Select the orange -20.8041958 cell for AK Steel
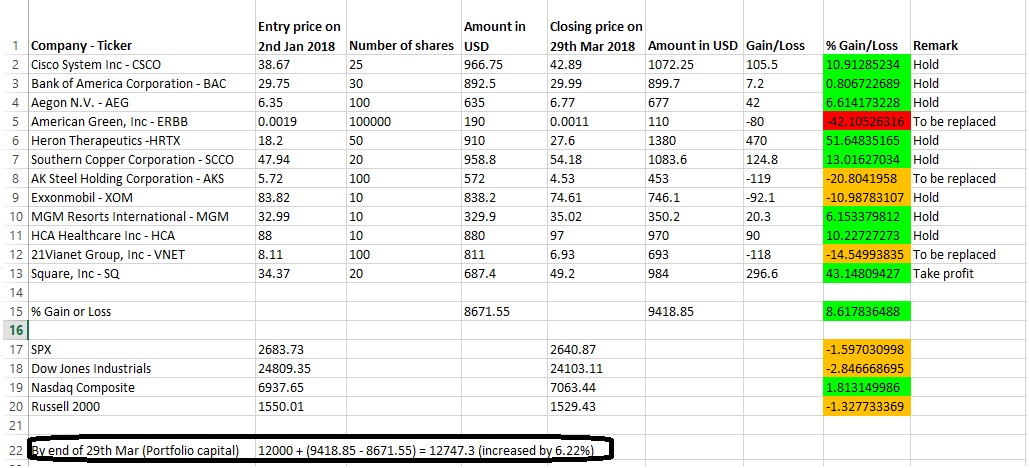Image resolution: width=1030 pixels, height=468 pixels. [x=865, y=178]
